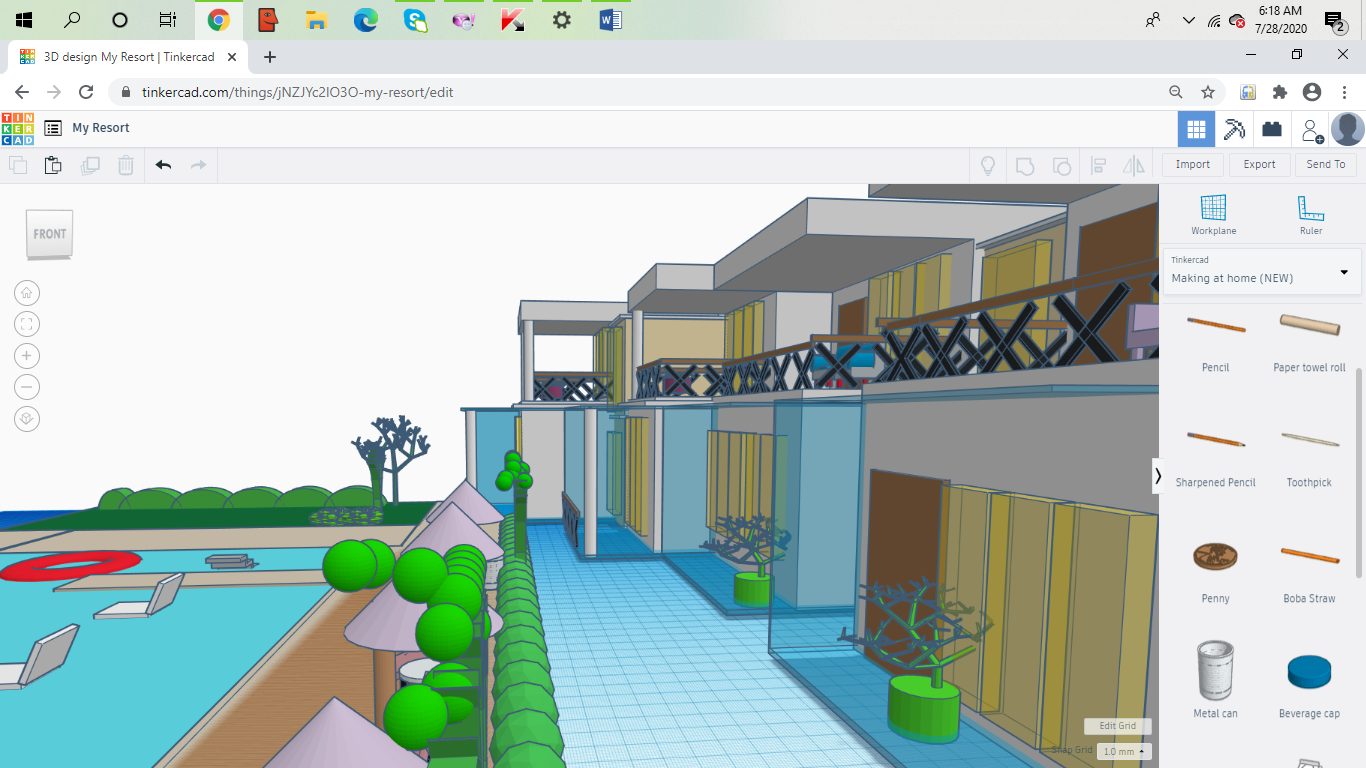Click the Copy tool icon

(18, 165)
